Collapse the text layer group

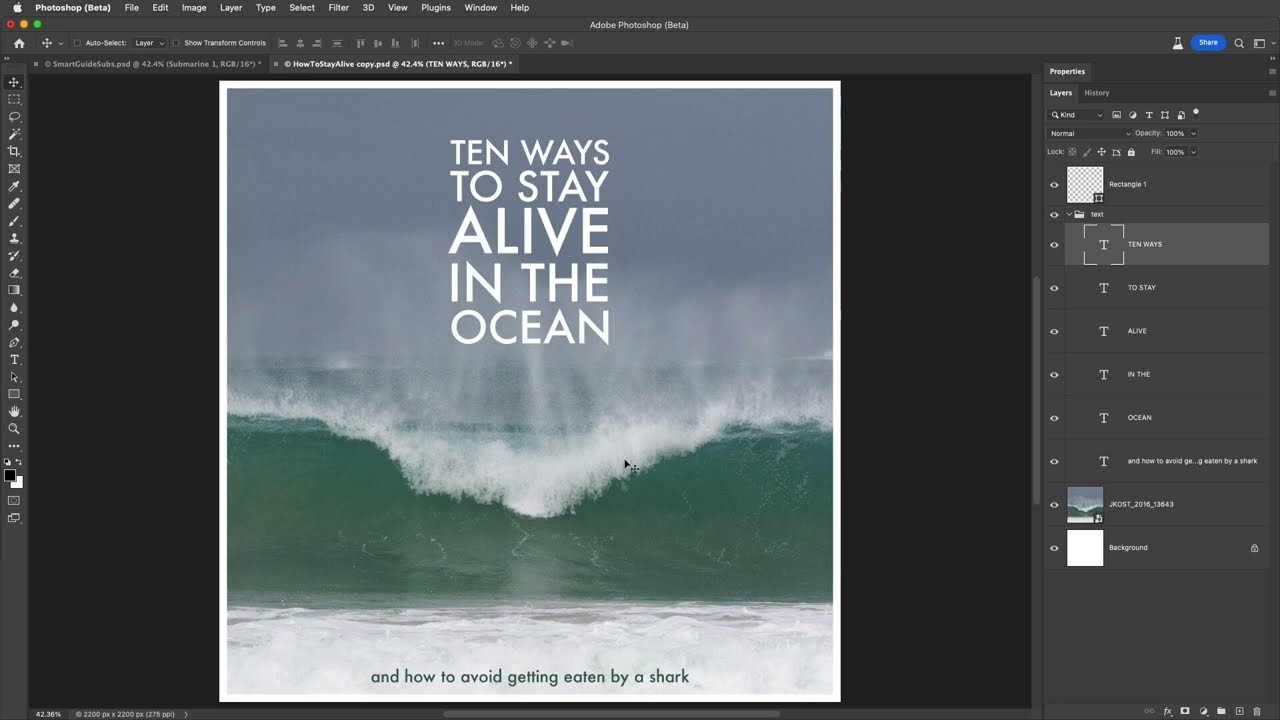1069,214
